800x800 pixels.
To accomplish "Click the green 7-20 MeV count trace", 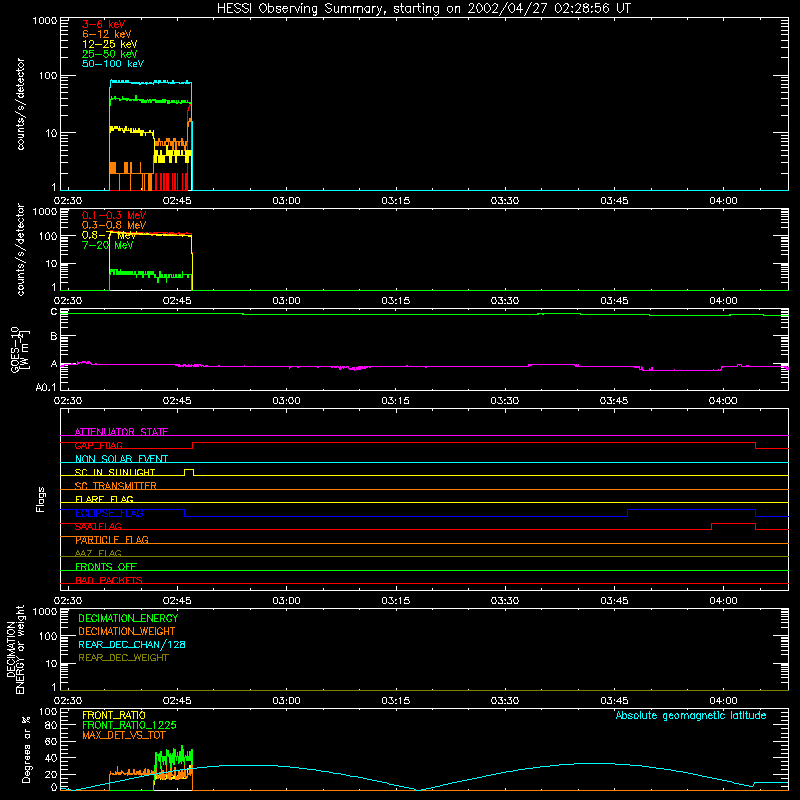I will (151, 274).
